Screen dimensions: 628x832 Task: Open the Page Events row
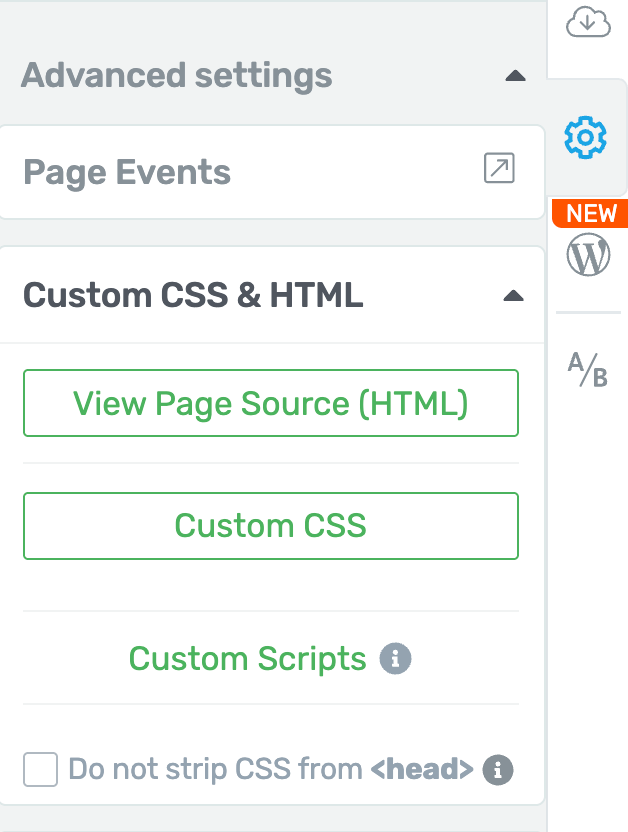(x=272, y=172)
